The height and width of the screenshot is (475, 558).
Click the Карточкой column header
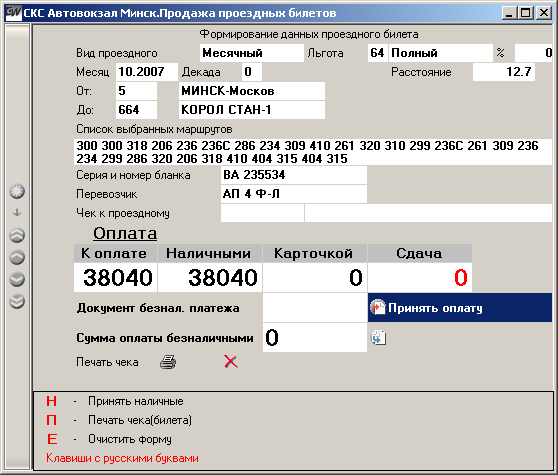coord(315,253)
